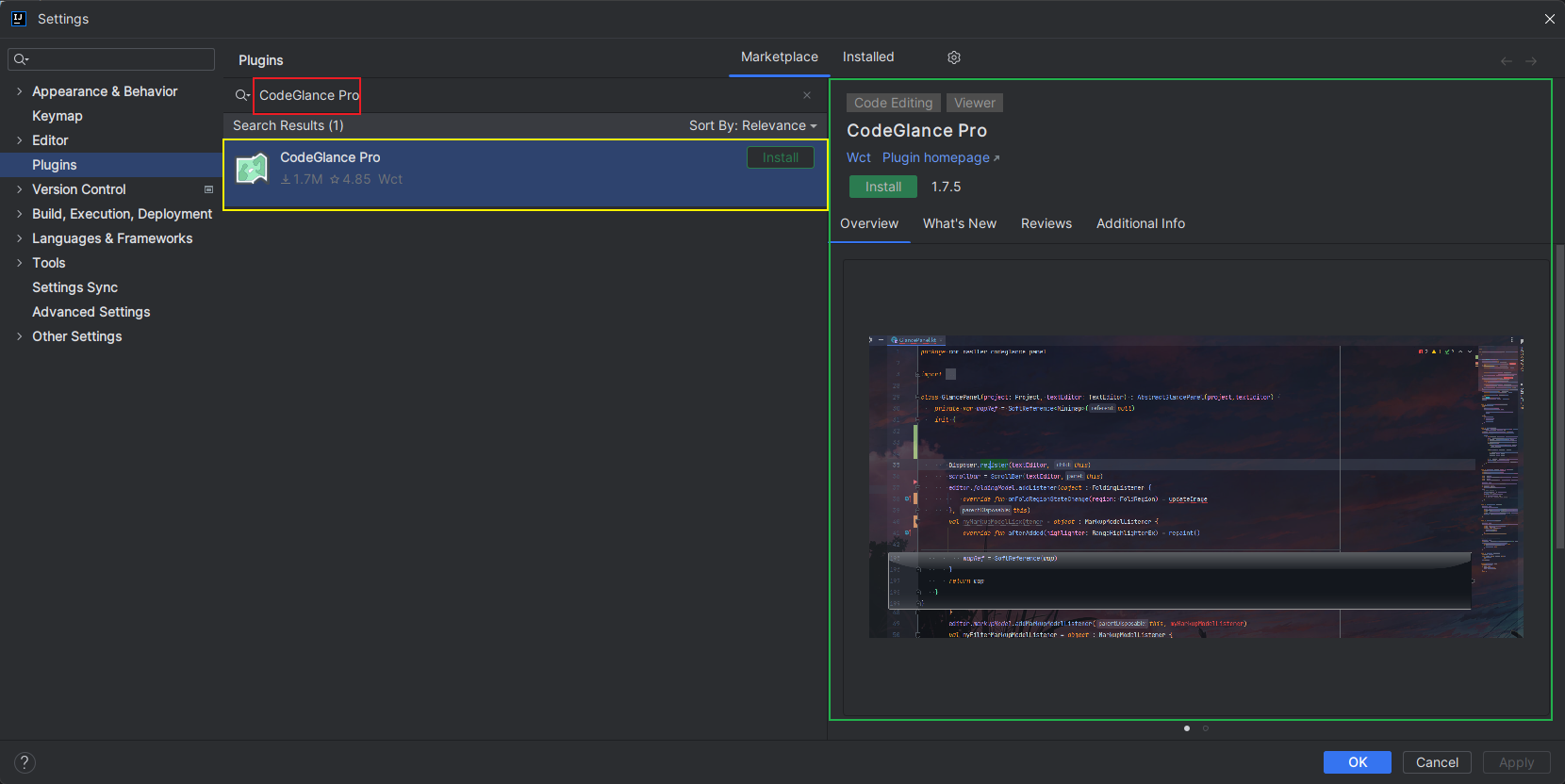Open the Reviews tab
The height and width of the screenshot is (784, 1565).
click(x=1046, y=223)
